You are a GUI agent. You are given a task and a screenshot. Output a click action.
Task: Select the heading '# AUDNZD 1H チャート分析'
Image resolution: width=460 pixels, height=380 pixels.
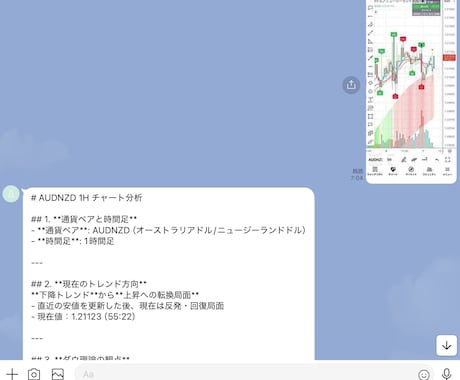pyautogui.click(x=87, y=198)
